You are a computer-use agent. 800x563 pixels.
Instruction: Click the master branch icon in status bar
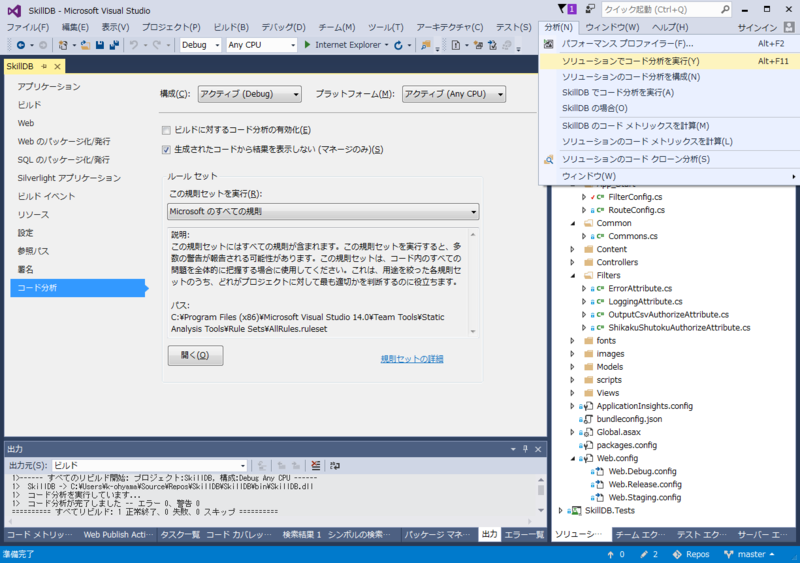[729, 554]
